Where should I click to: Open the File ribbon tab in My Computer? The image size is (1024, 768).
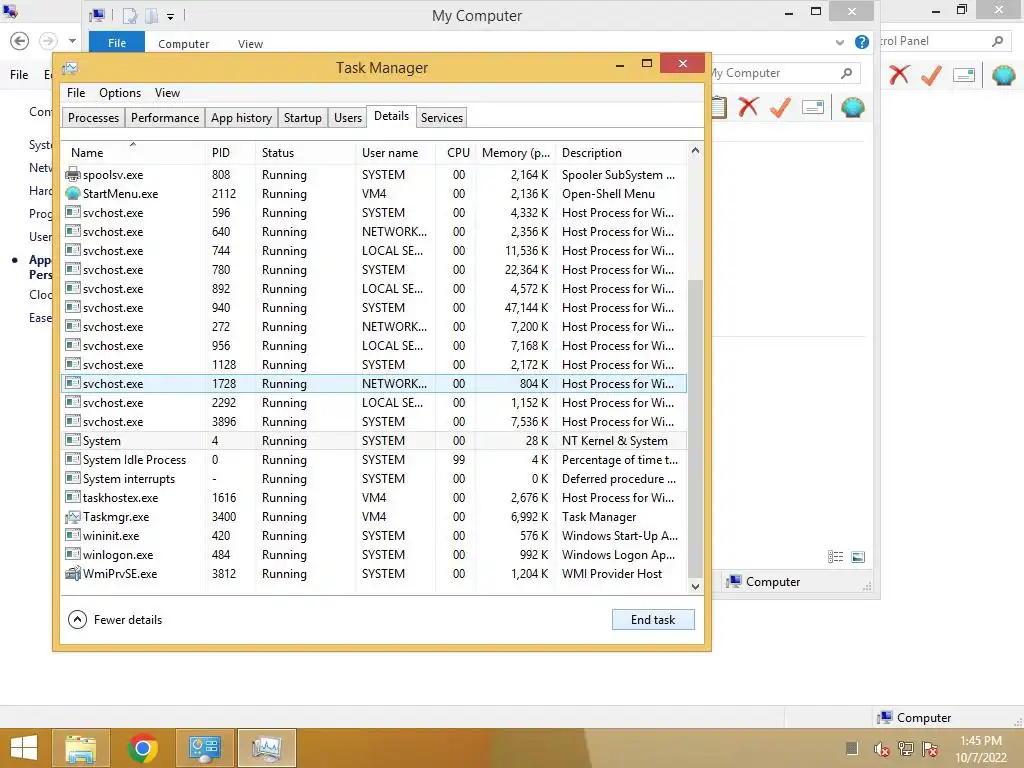[x=117, y=43]
